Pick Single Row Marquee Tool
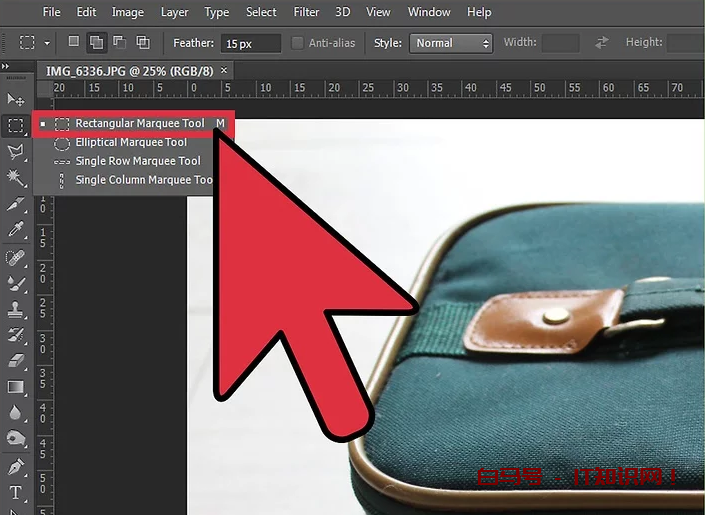 (137, 161)
